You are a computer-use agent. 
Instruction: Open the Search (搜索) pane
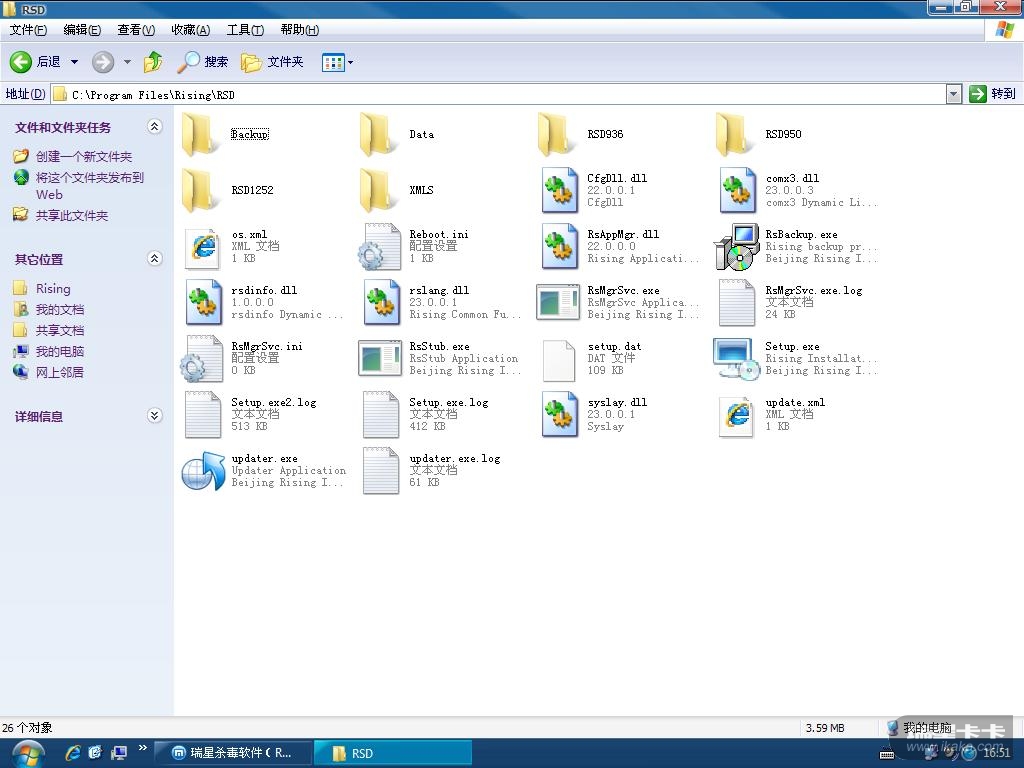(x=203, y=62)
